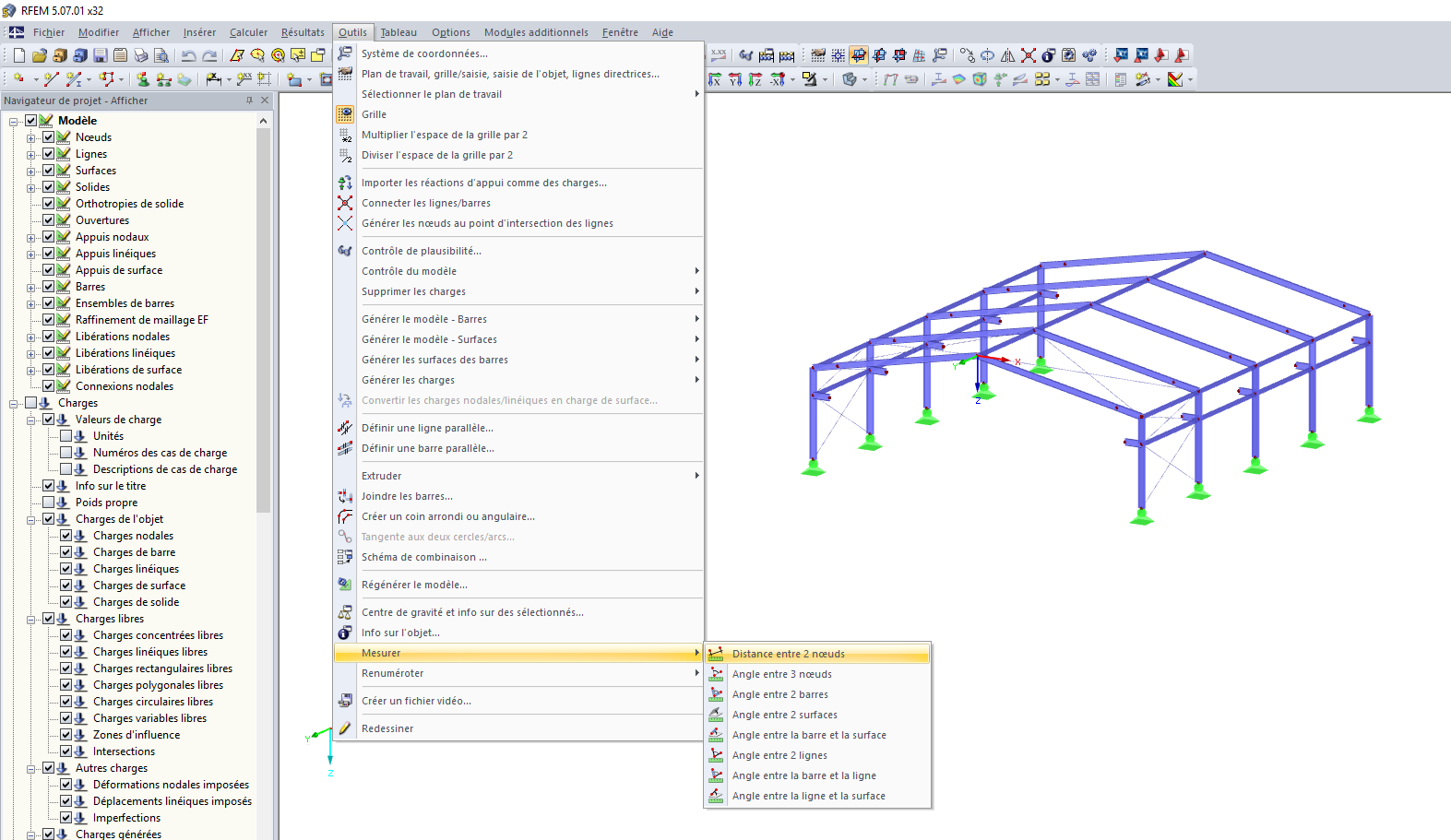Select the New nodal support tool icon
1451x840 pixels.
[144, 79]
